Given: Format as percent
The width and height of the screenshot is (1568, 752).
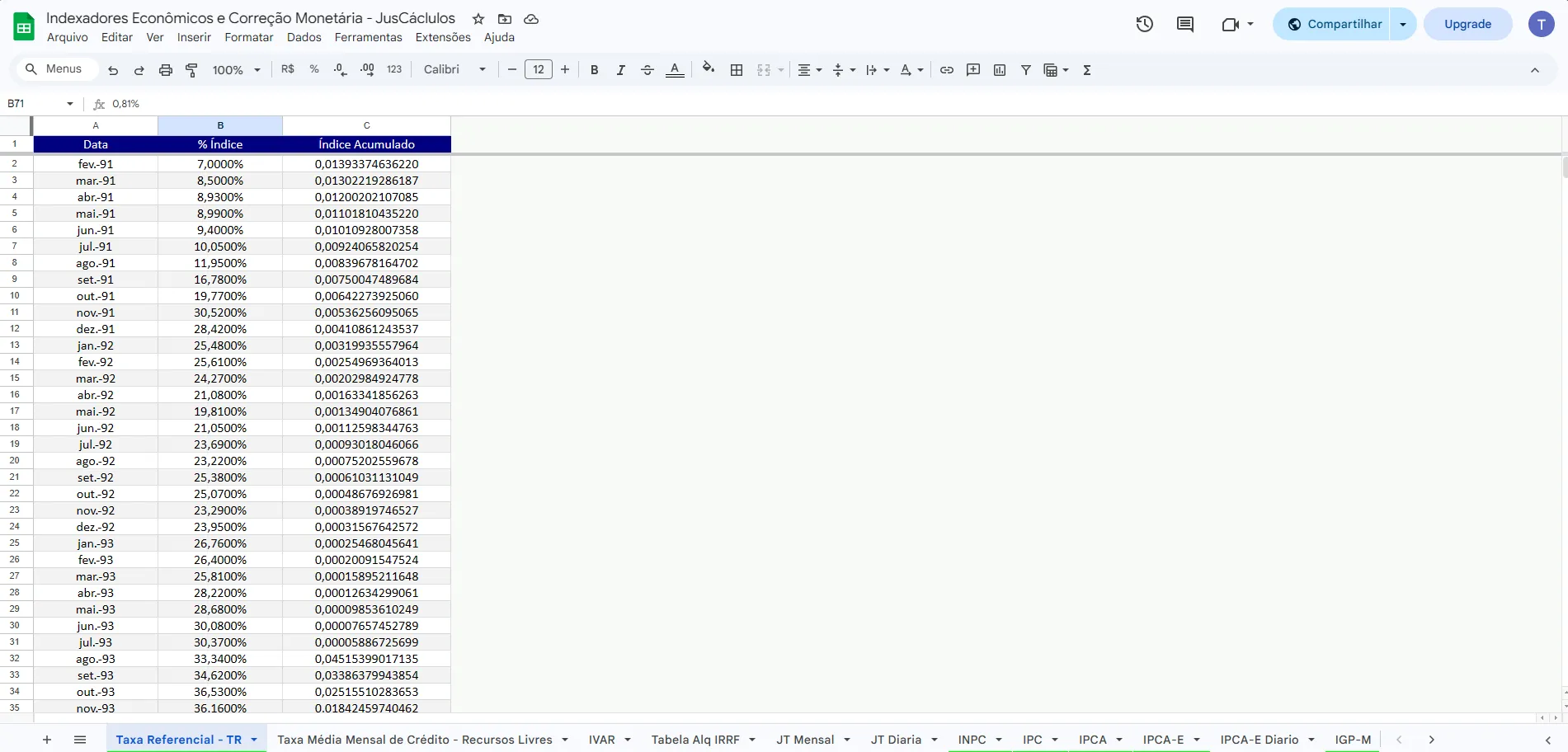Looking at the screenshot, I should (x=314, y=69).
